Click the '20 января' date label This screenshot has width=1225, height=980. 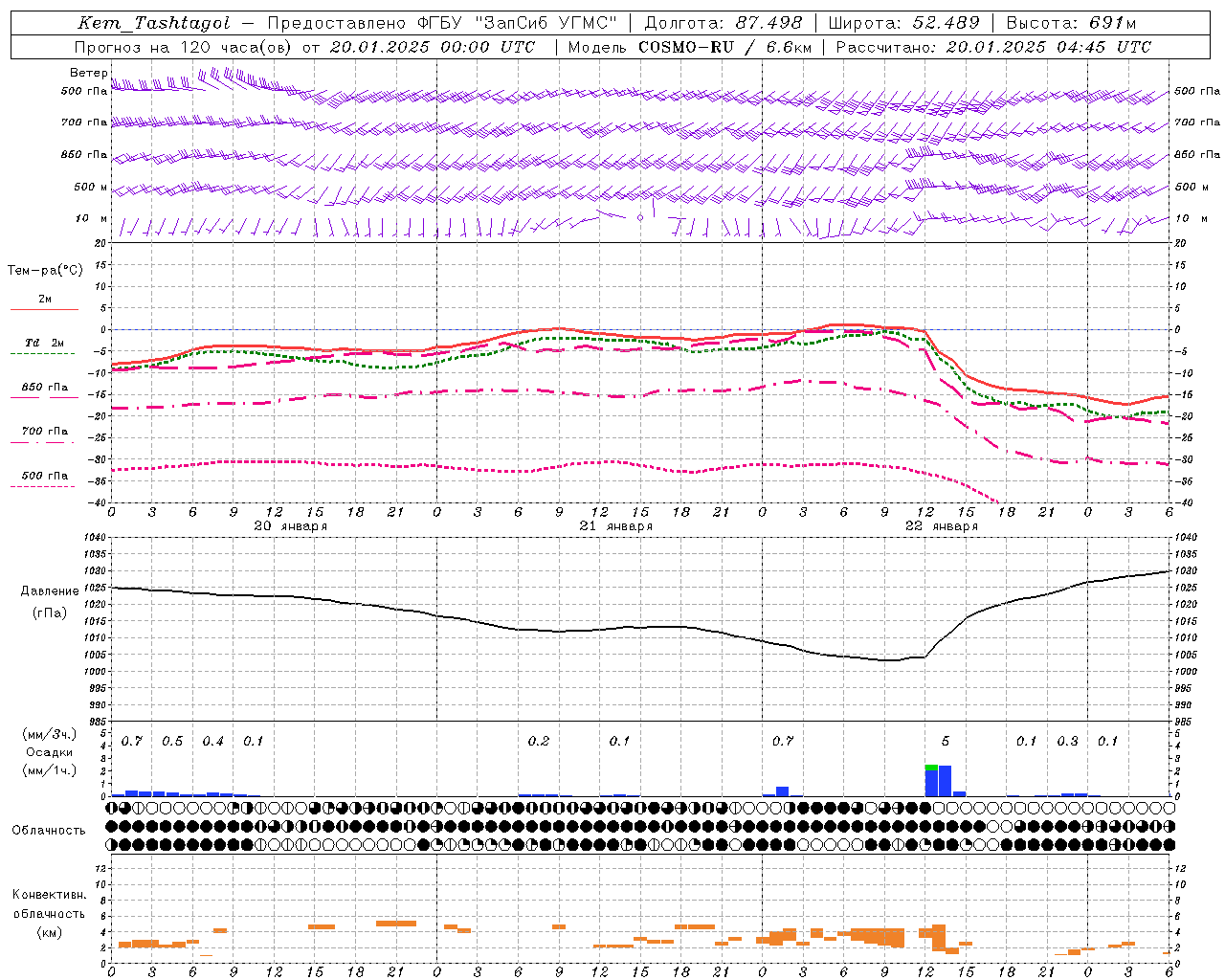pos(291,526)
